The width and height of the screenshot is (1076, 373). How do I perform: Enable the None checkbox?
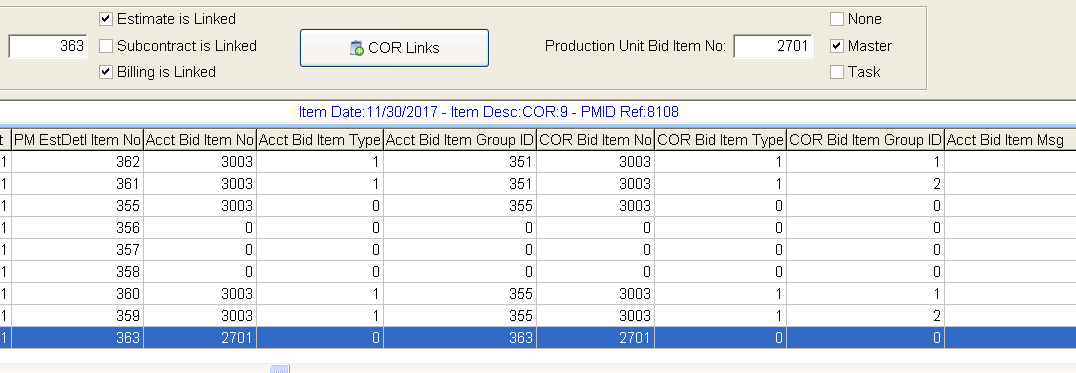pos(837,19)
